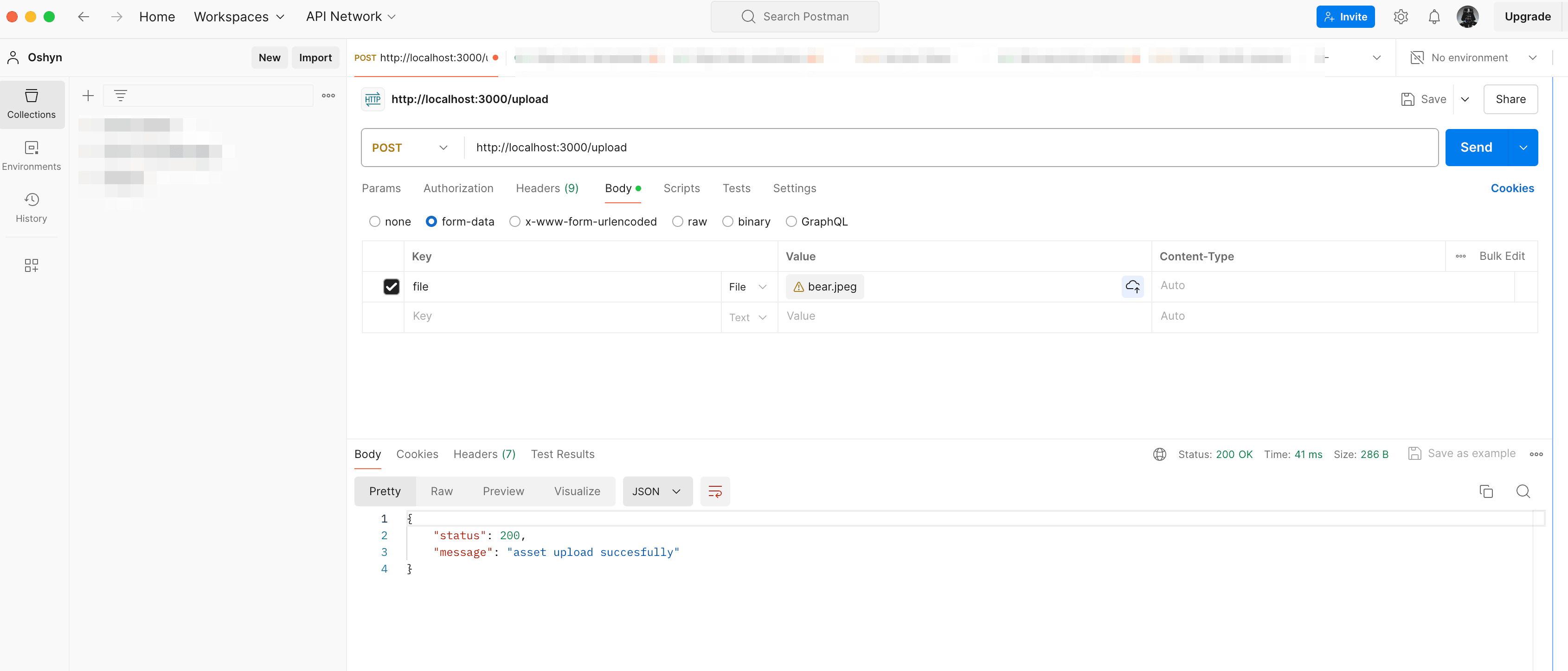Select the binary body type
1568x671 pixels.
click(x=745, y=222)
